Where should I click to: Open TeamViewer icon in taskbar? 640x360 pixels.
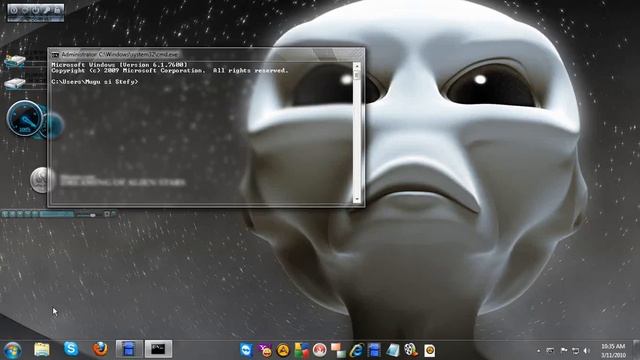247,351
